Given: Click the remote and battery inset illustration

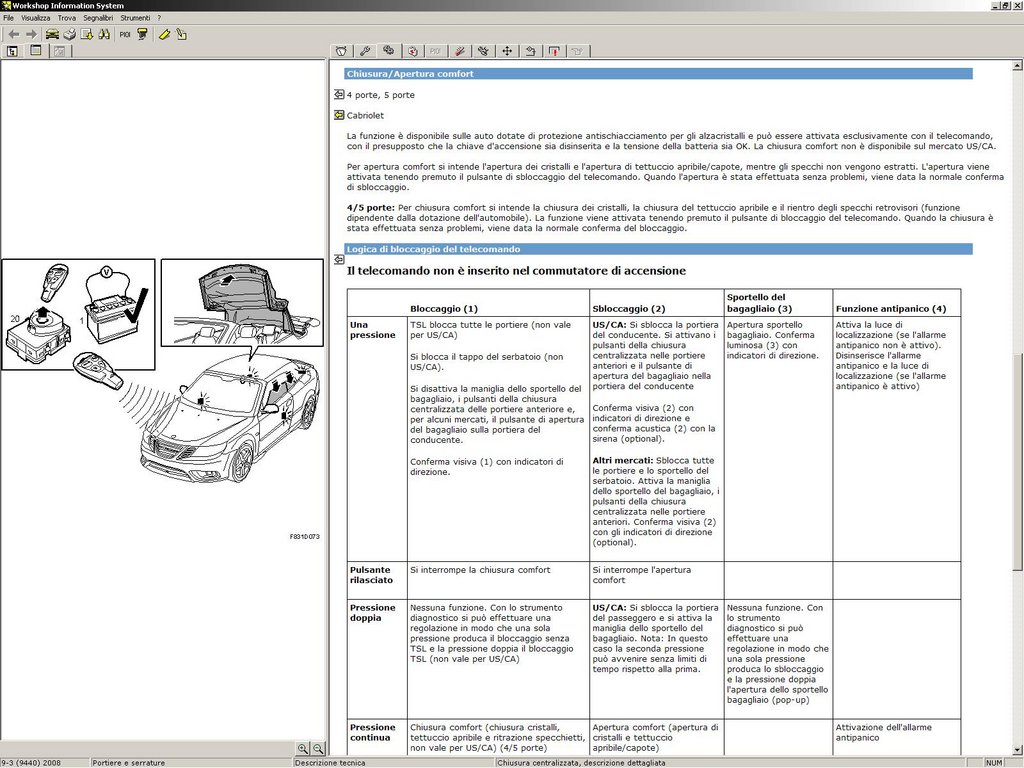Looking at the screenshot, I should [78, 314].
